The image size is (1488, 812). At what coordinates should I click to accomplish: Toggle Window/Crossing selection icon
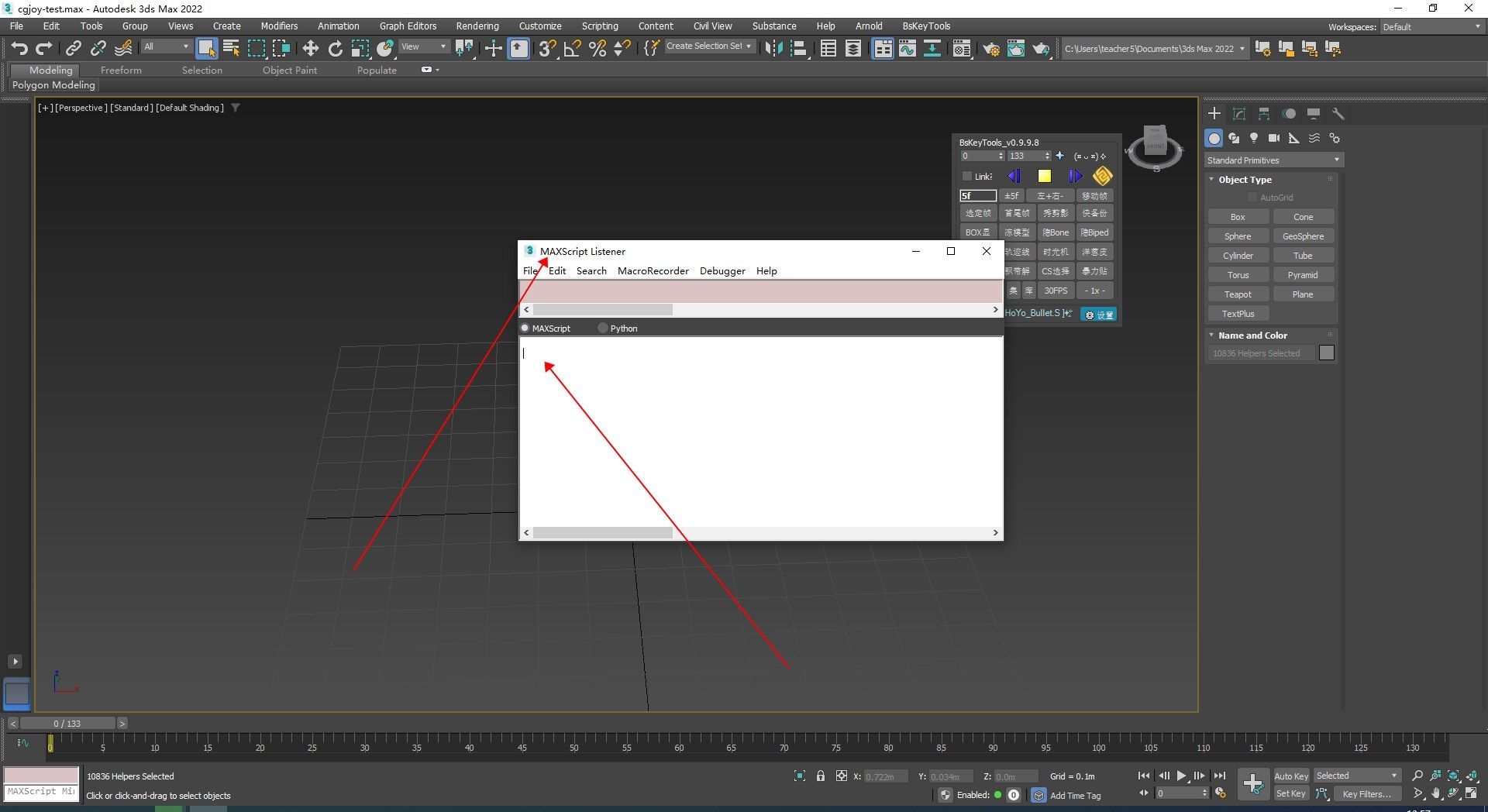281,49
